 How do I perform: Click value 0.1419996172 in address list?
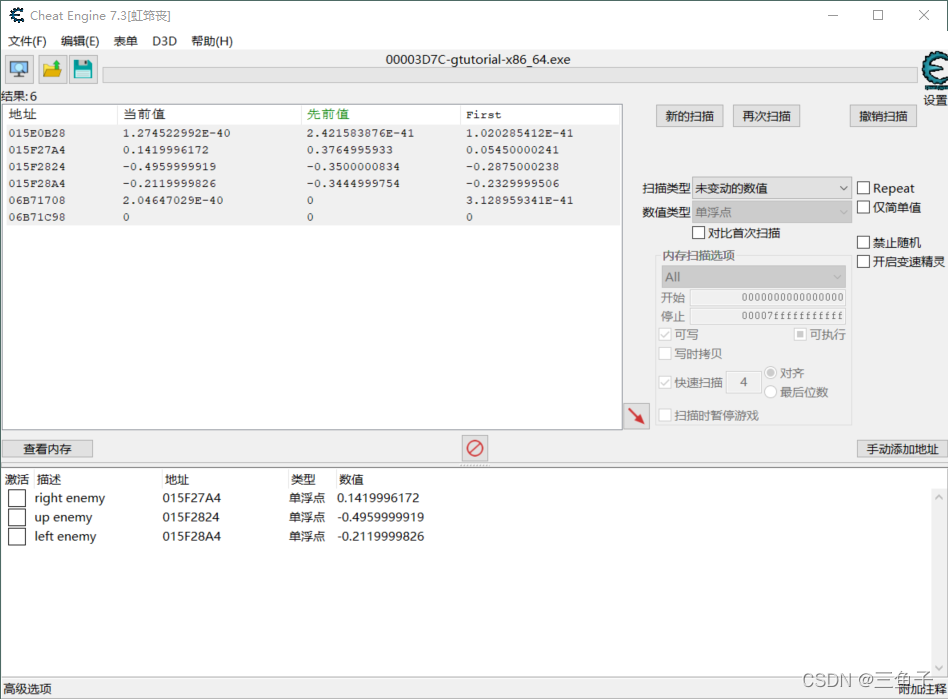click(378, 498)
